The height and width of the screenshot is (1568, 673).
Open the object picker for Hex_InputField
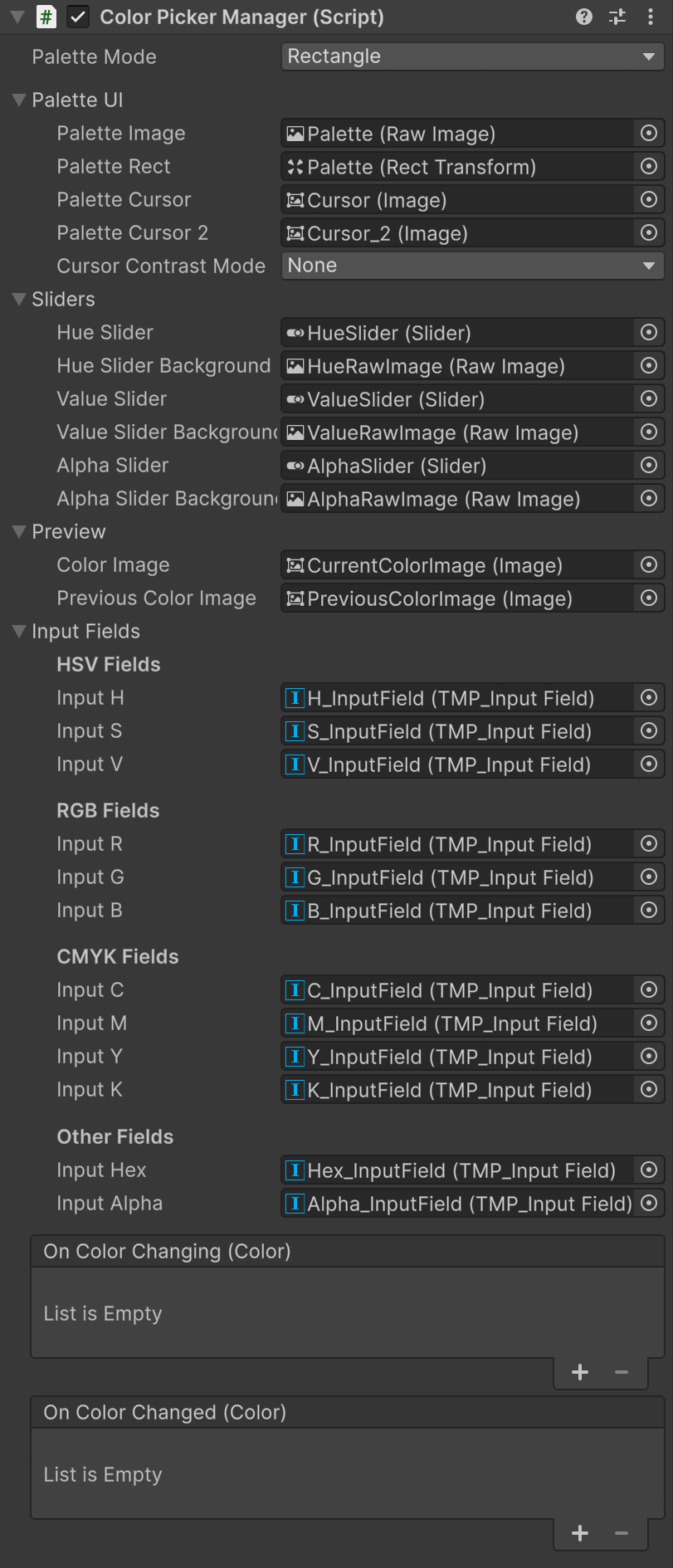coord(649,1170)
